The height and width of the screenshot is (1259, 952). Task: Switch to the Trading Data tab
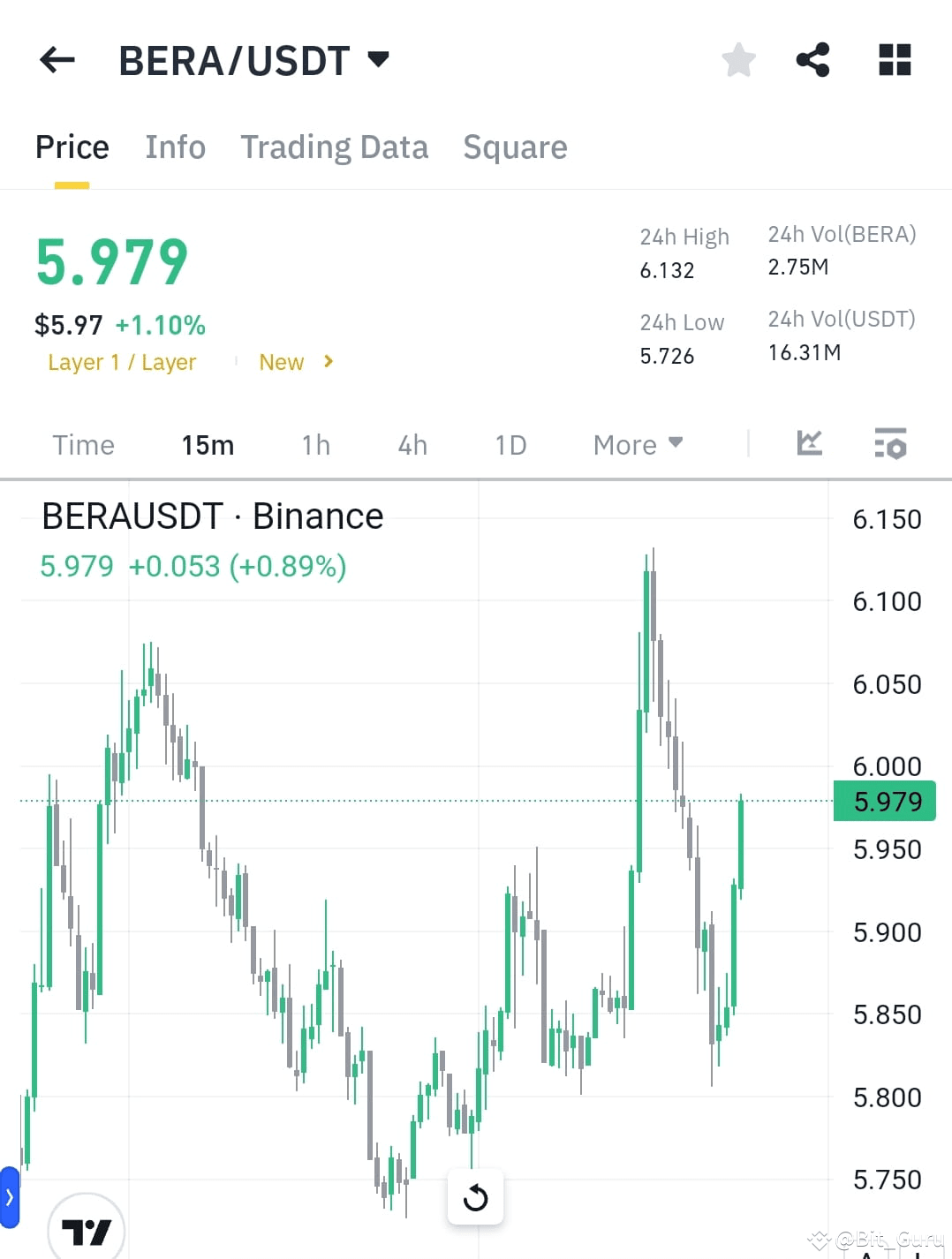click(334, 147)
